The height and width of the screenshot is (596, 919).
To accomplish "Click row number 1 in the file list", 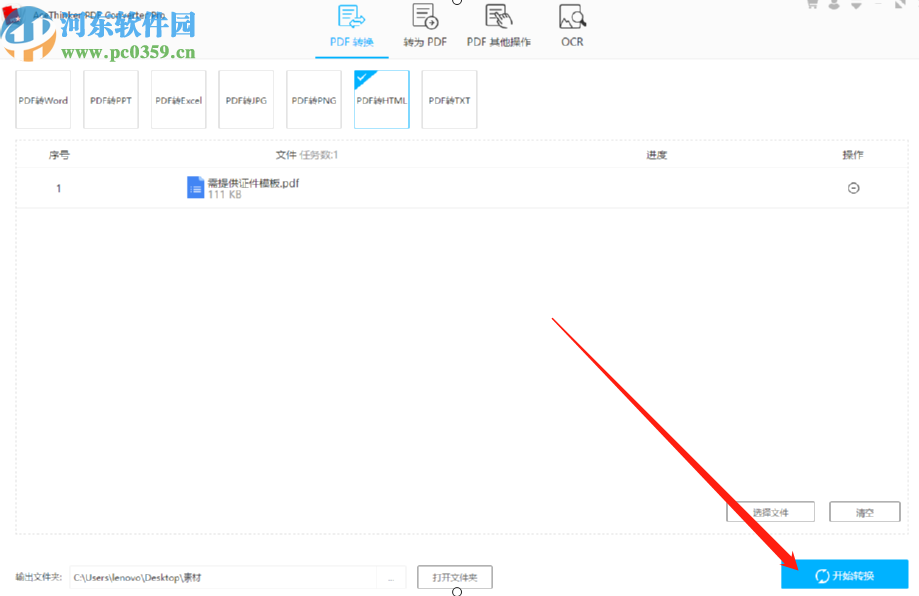I will (59, 188).
